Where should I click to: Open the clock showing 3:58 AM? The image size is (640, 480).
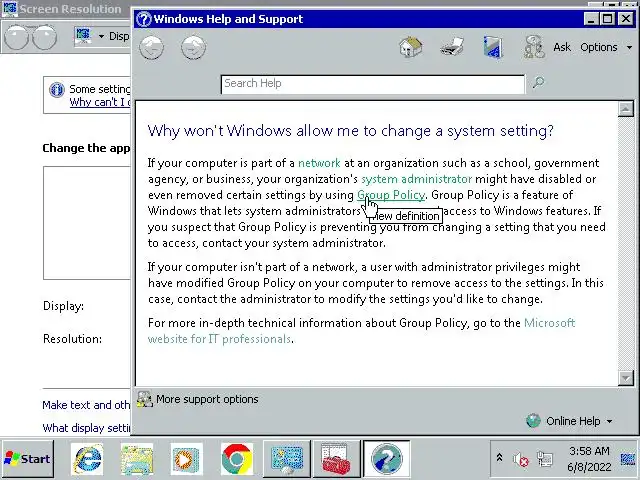(x=589, y=459)
